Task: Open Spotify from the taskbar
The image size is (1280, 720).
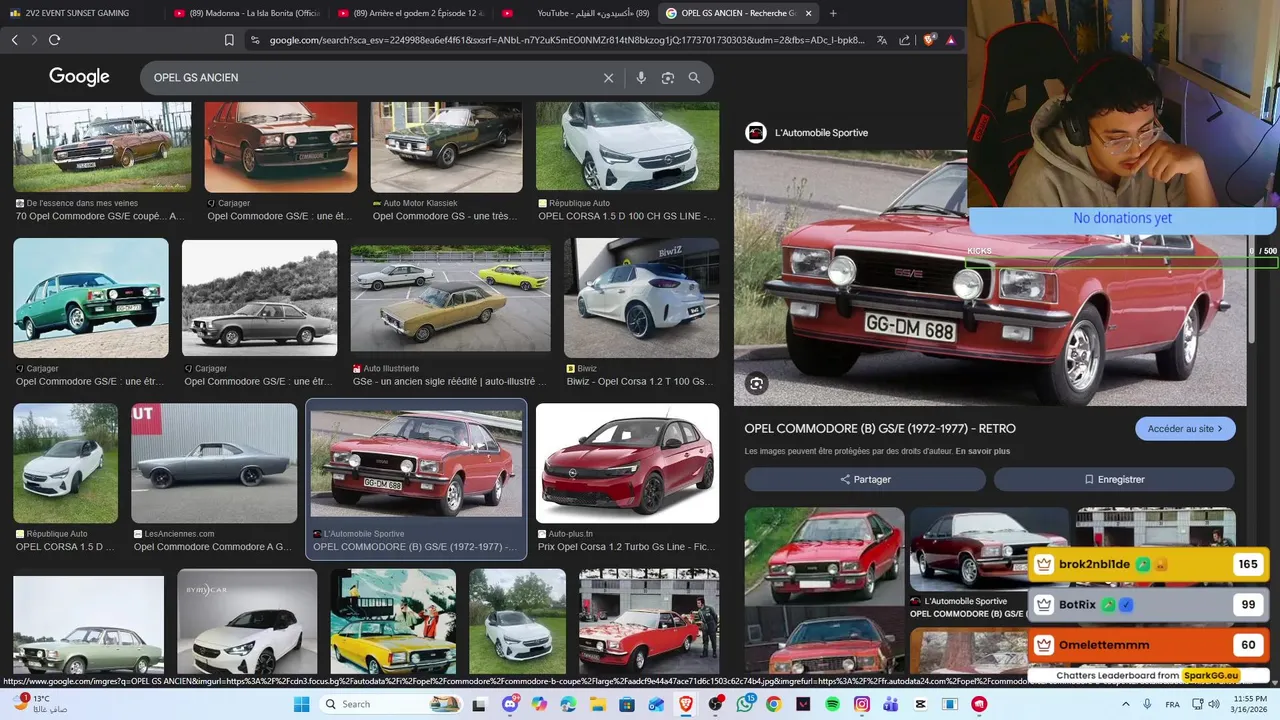Action: pos(833,704)
